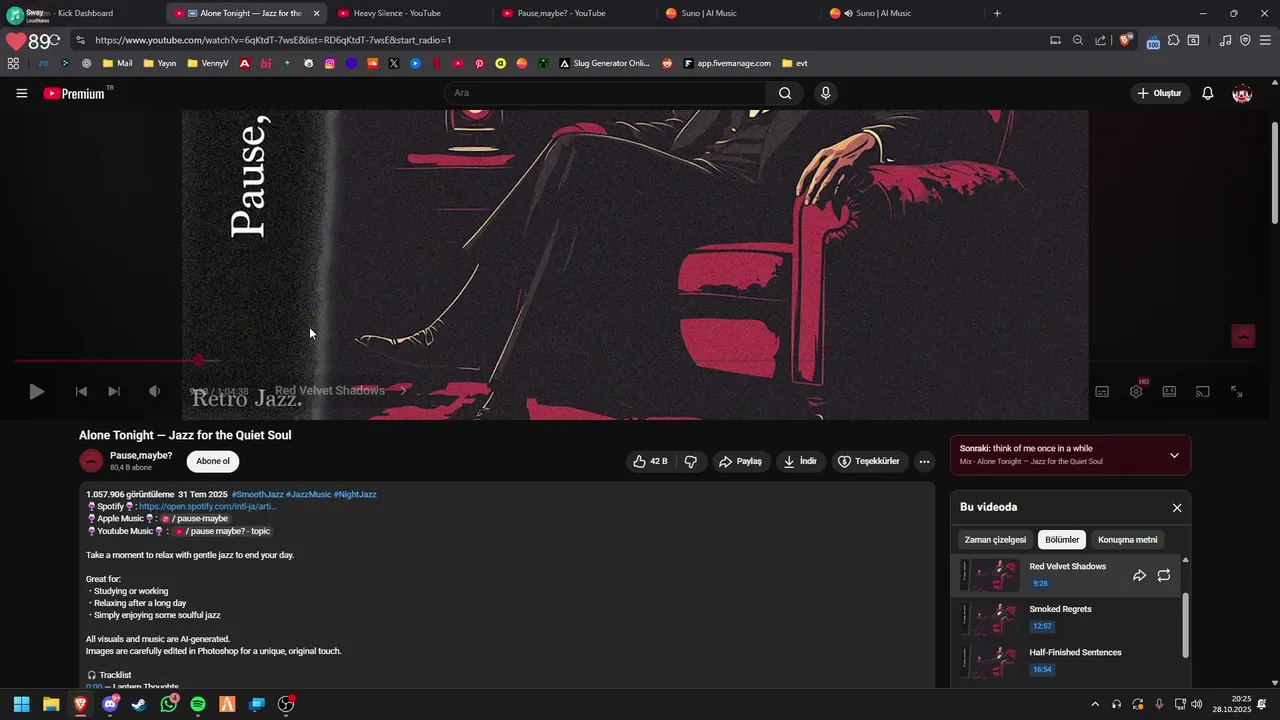
Task: Click the 9:28 chapter timestamp
Action: coord(1040,584)
